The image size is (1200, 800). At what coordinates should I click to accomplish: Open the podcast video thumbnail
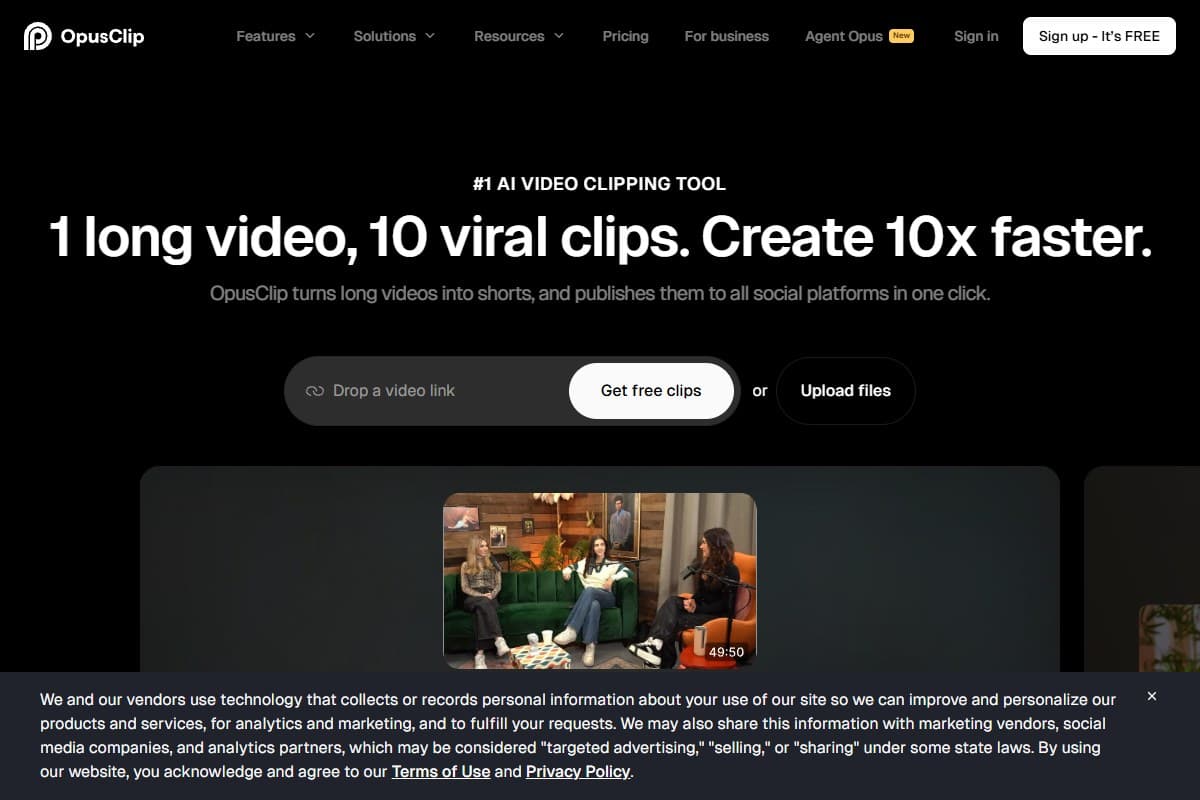[x=600, y=581]
